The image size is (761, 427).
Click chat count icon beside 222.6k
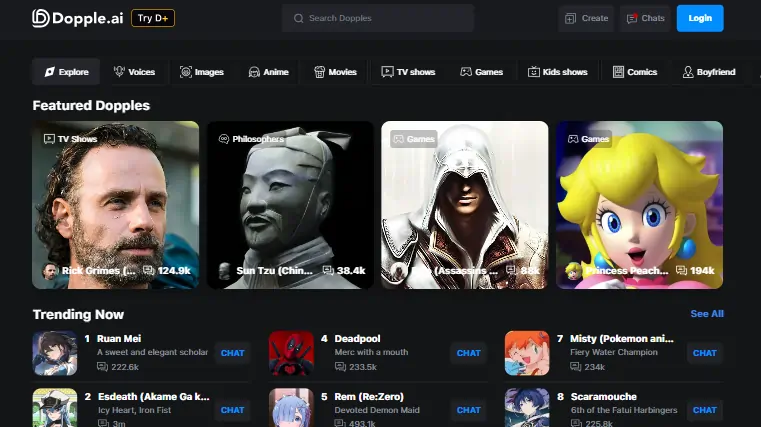pyautogui.click(x=102, y=367)
